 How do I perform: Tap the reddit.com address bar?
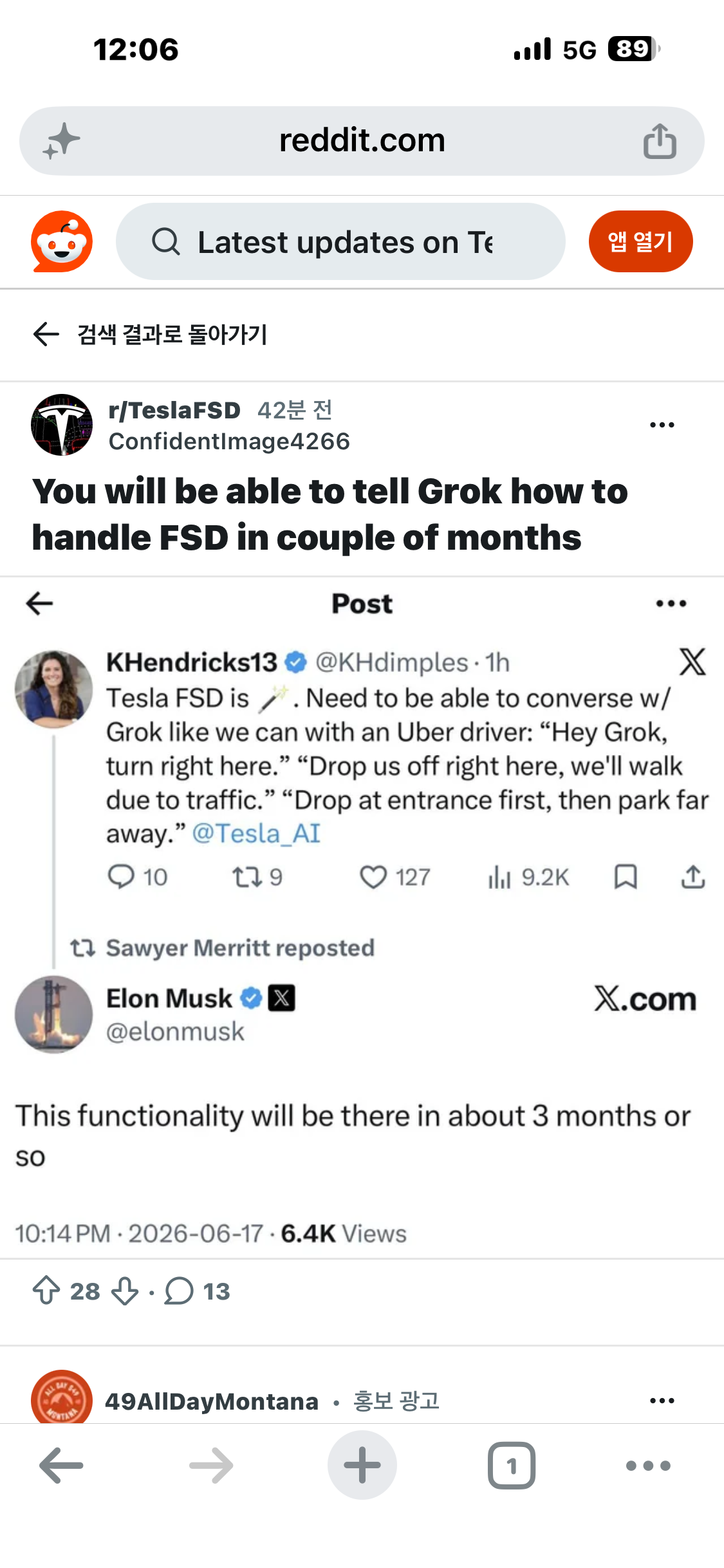pyautogui.click(x=362, y=141)
